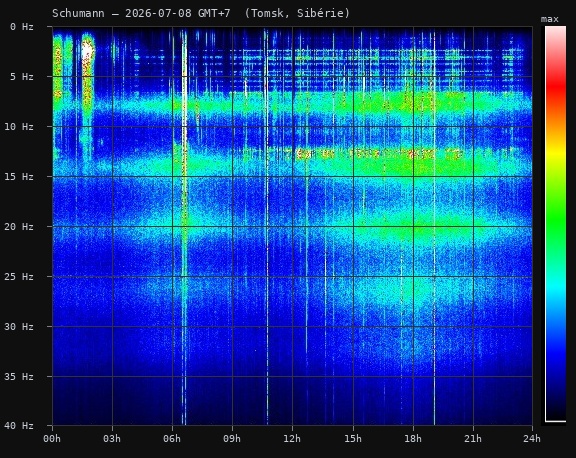Click the '25 Hz' axis label
Image resolution: width=576 pixels, height=458 pixels.
pos(19,277)
